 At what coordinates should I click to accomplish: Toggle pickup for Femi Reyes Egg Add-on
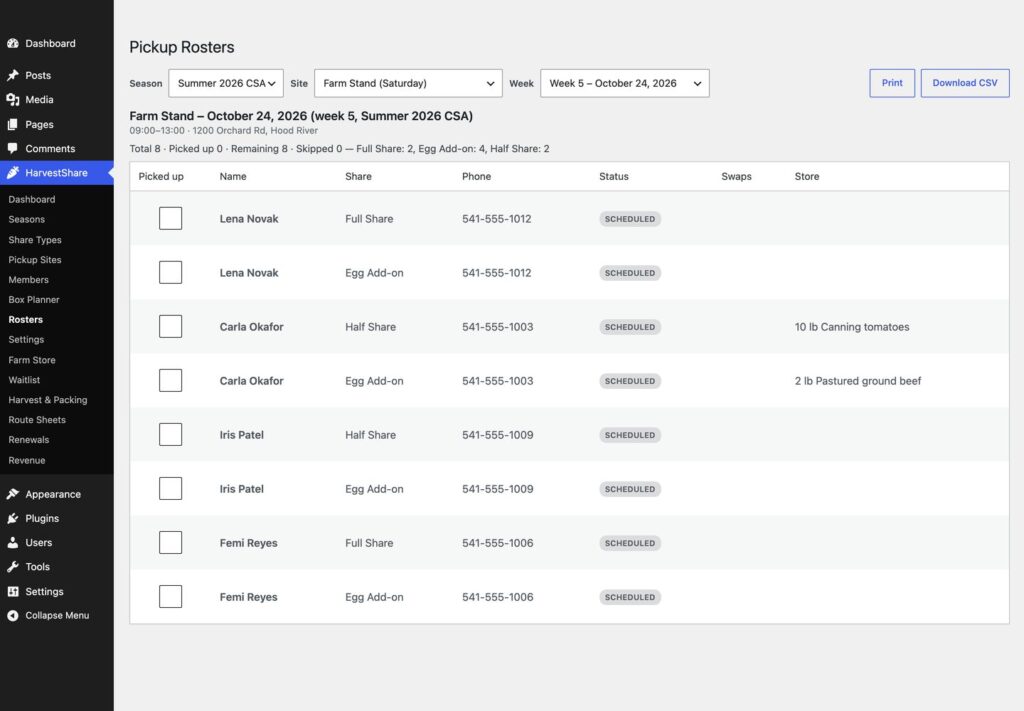pyautogui.click(x=170, y=597)
